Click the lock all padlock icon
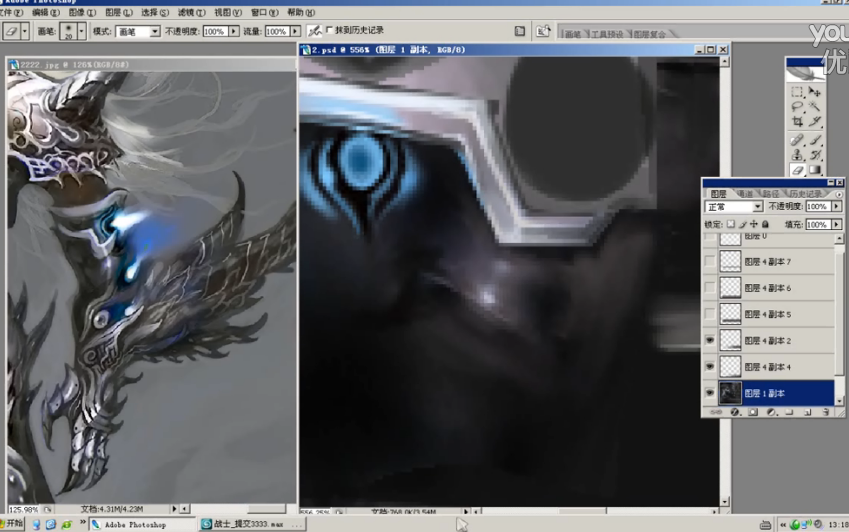The width and height of the screenshot is (849, 532). (765, 224)
